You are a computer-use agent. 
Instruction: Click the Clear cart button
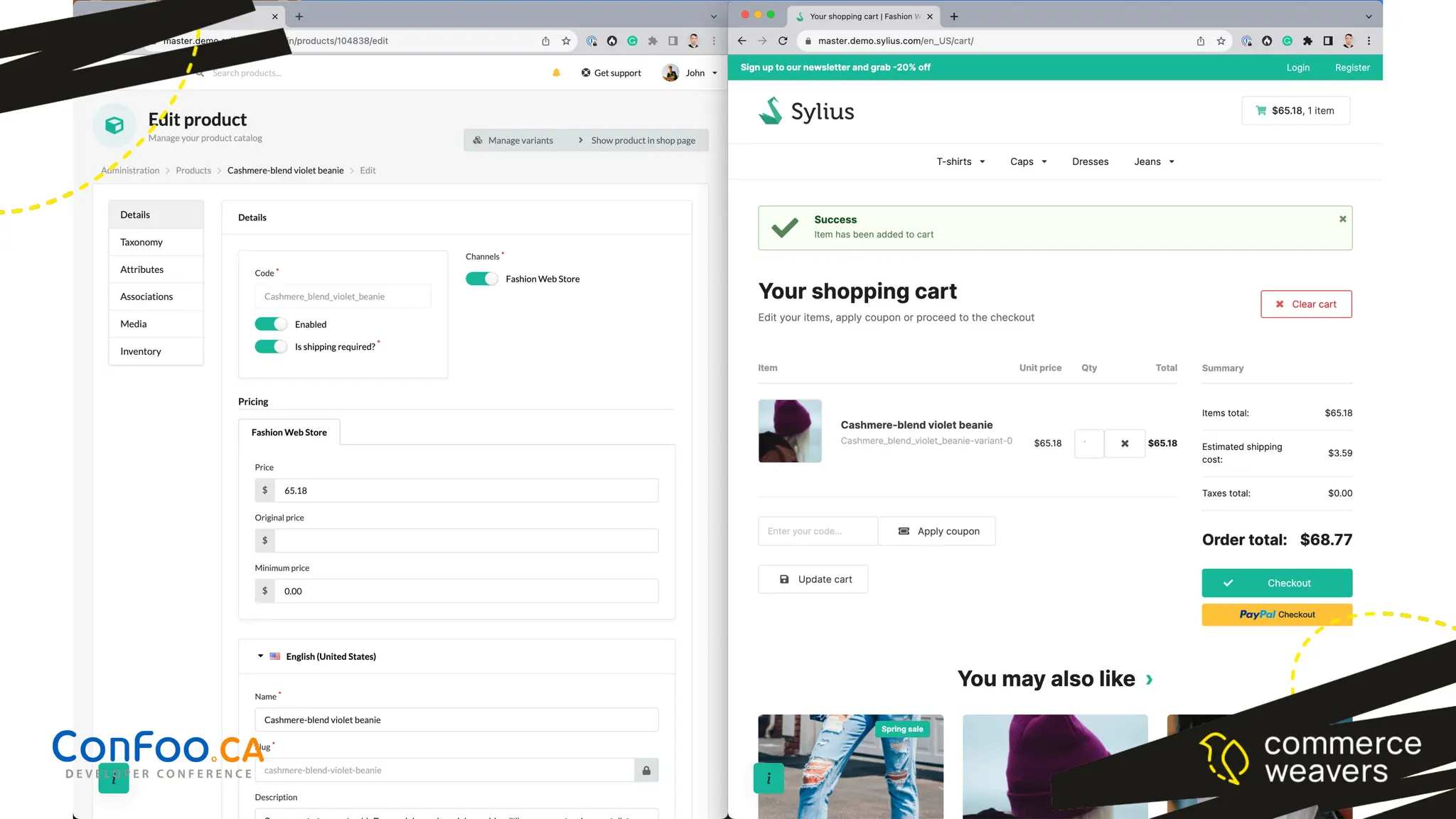(1305, 304)
